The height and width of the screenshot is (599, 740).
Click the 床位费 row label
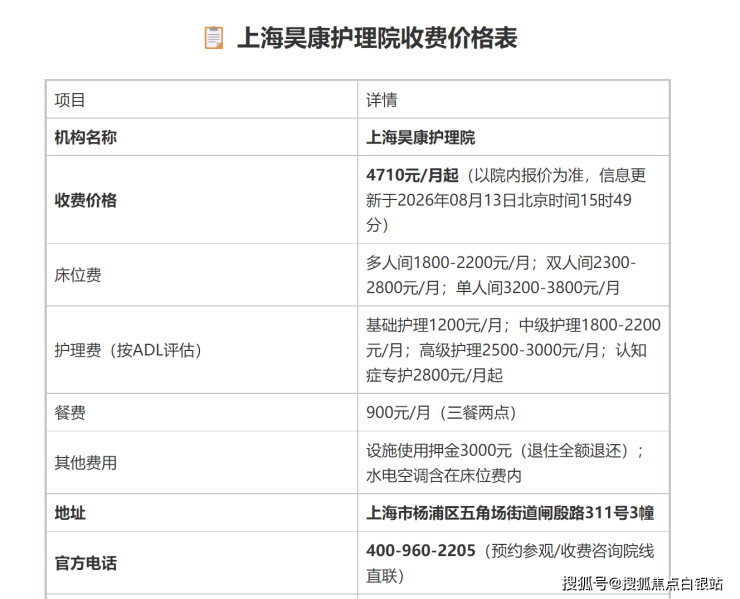click(x=77, y=275)
